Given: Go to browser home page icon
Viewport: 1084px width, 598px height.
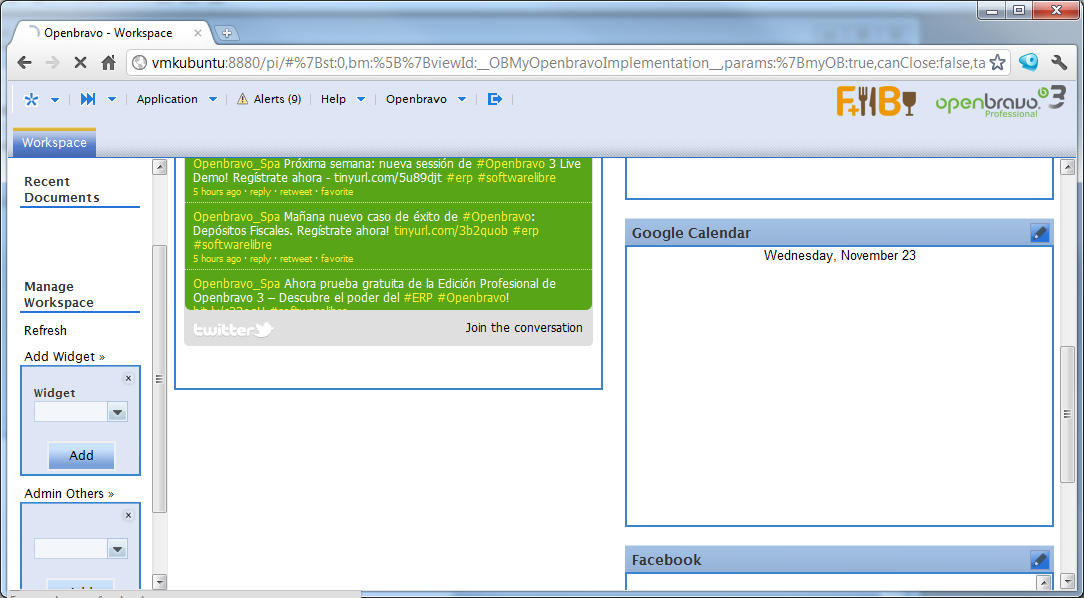Looking at the screenshot, I should pos(108,63).
